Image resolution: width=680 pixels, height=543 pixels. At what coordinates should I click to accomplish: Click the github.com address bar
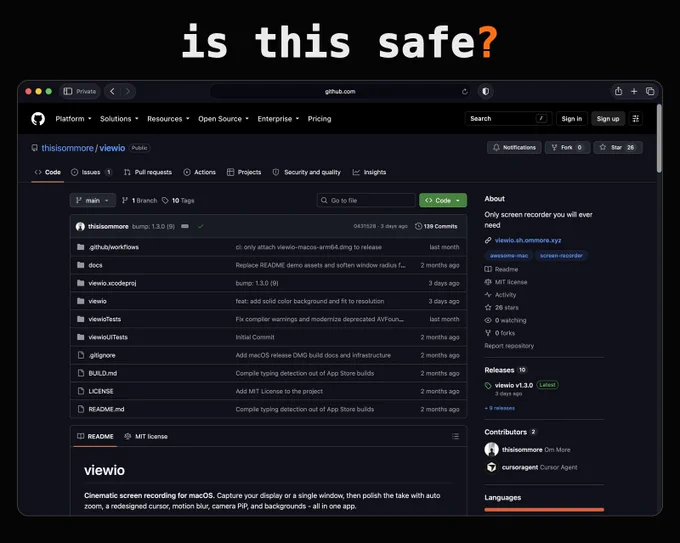(x=340, y=92)
